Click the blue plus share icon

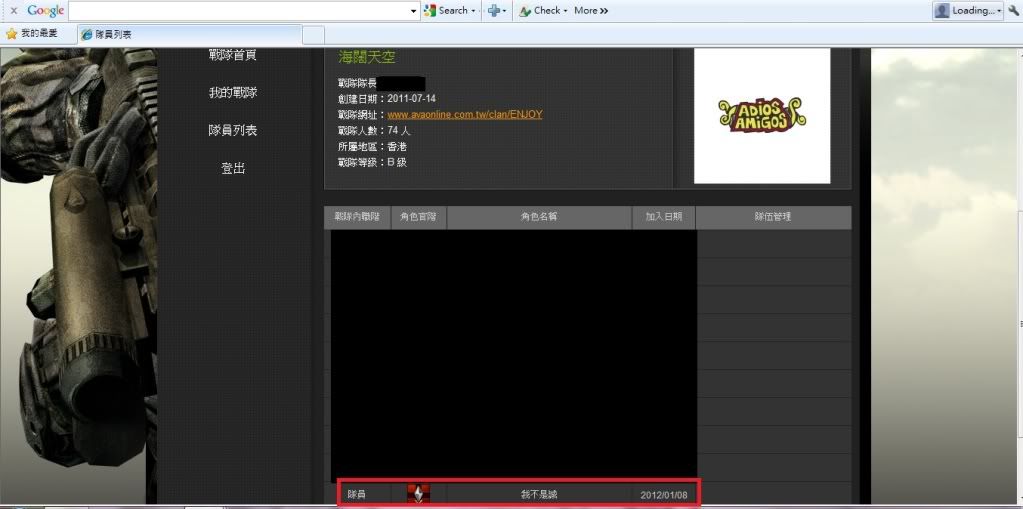[494, 10]
